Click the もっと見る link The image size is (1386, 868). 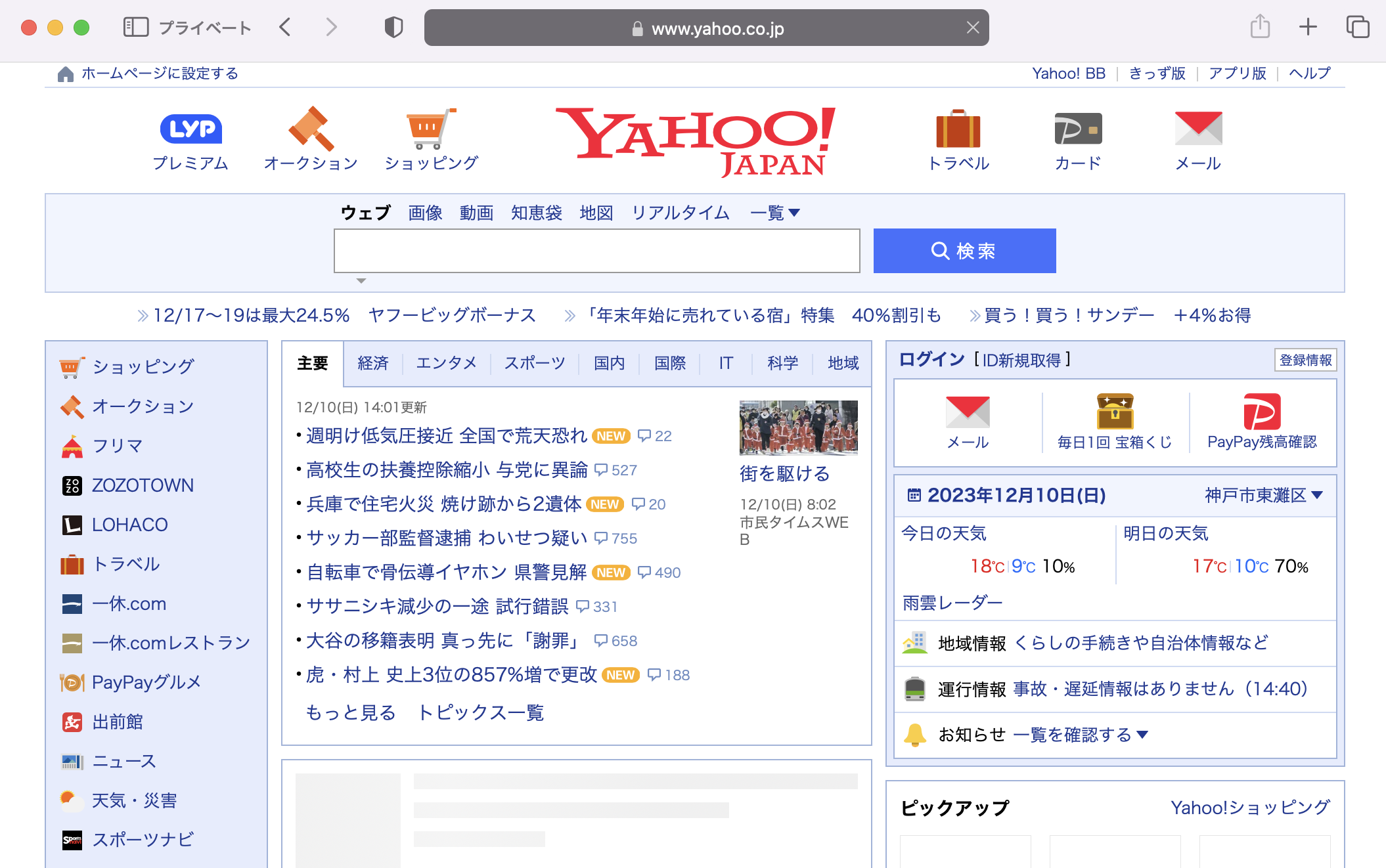[351, 713]
